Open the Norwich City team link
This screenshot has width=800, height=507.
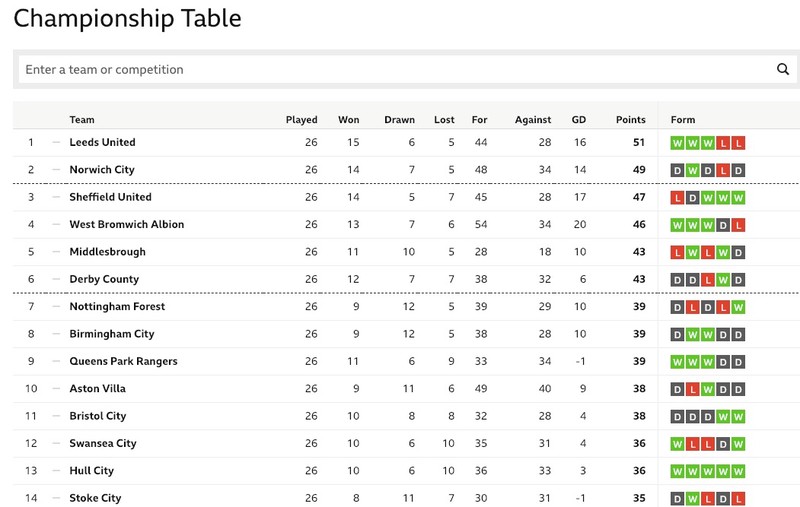coord(102,170)
